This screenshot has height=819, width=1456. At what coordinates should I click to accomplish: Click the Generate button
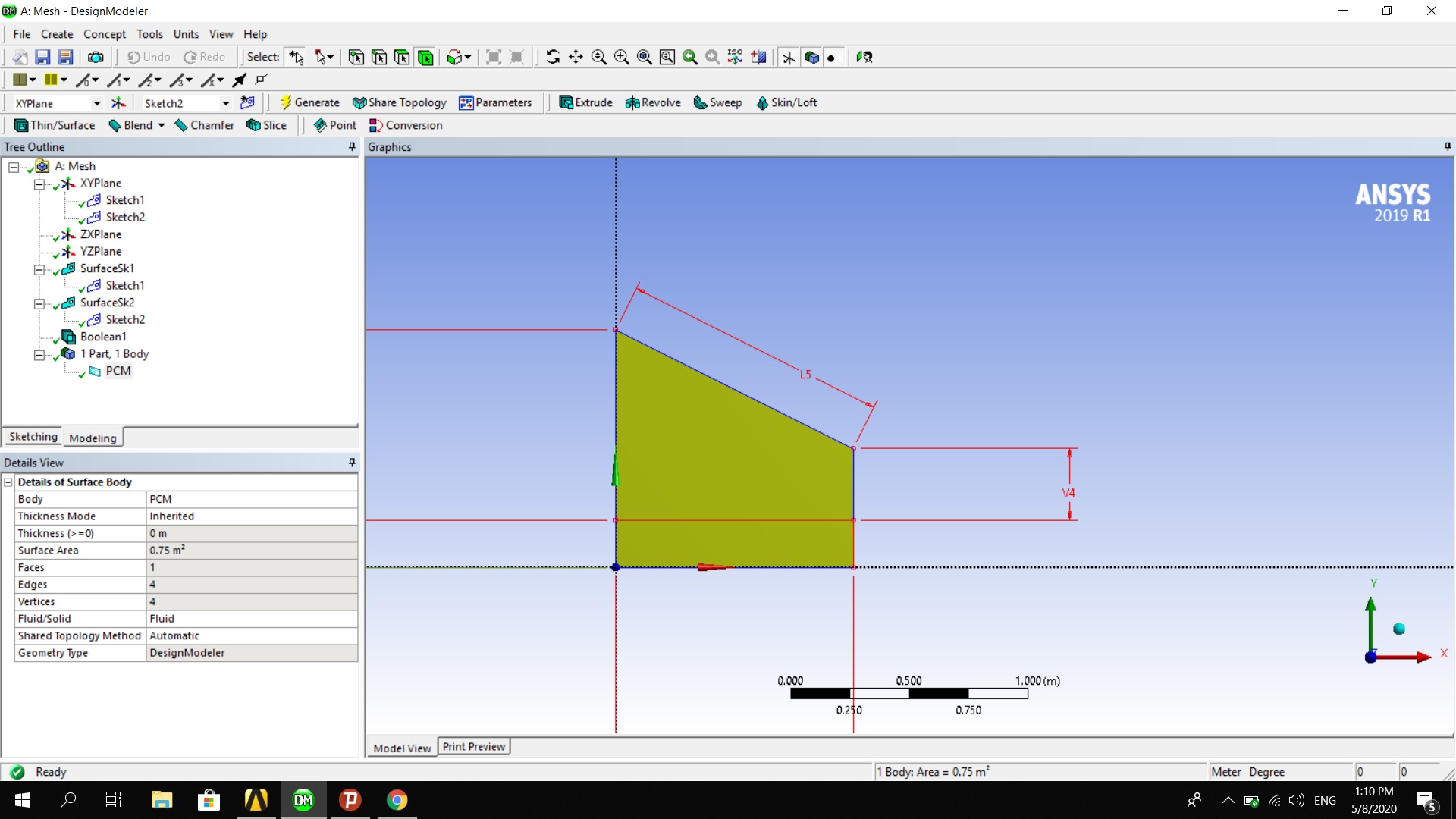pyautogui.click(x=309, y=102)
